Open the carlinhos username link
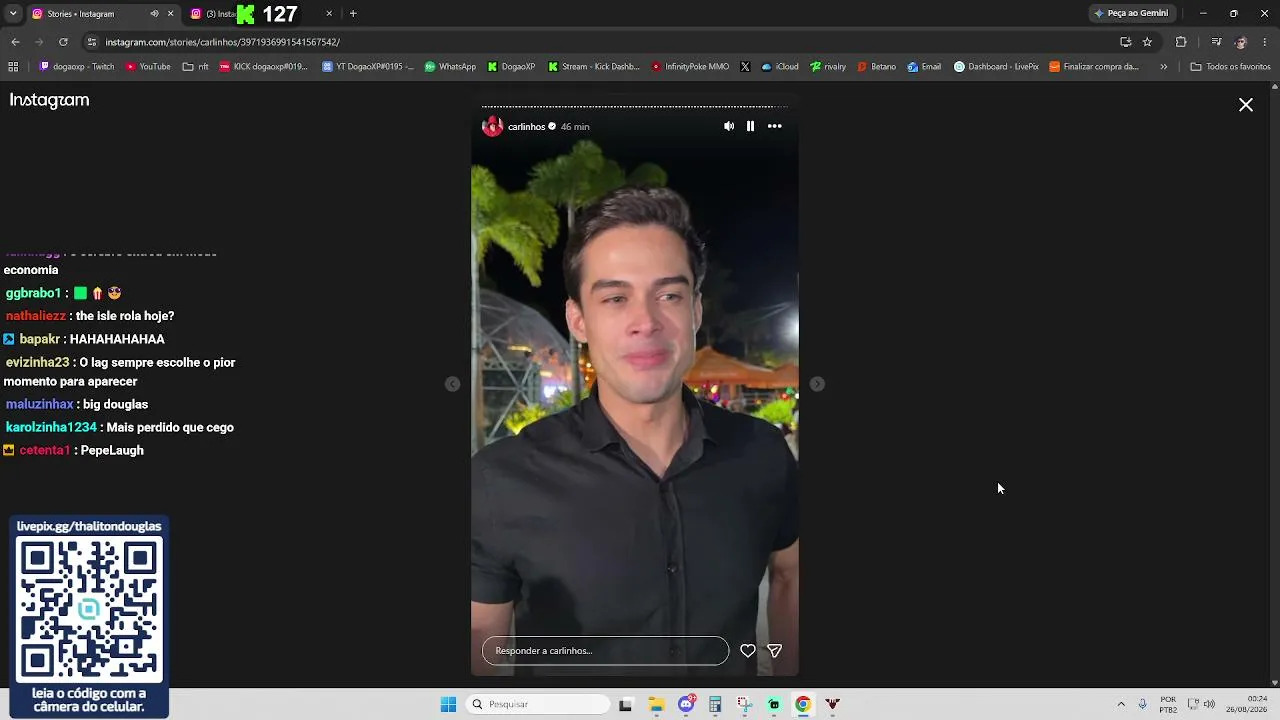 click(526, 127)
